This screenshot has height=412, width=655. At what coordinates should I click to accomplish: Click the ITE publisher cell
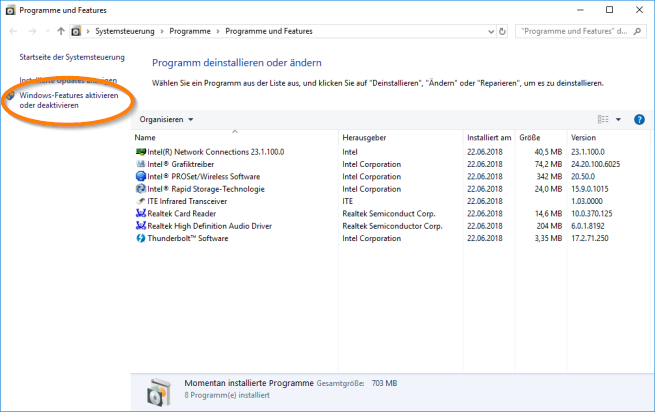click(x=348, y=201)
